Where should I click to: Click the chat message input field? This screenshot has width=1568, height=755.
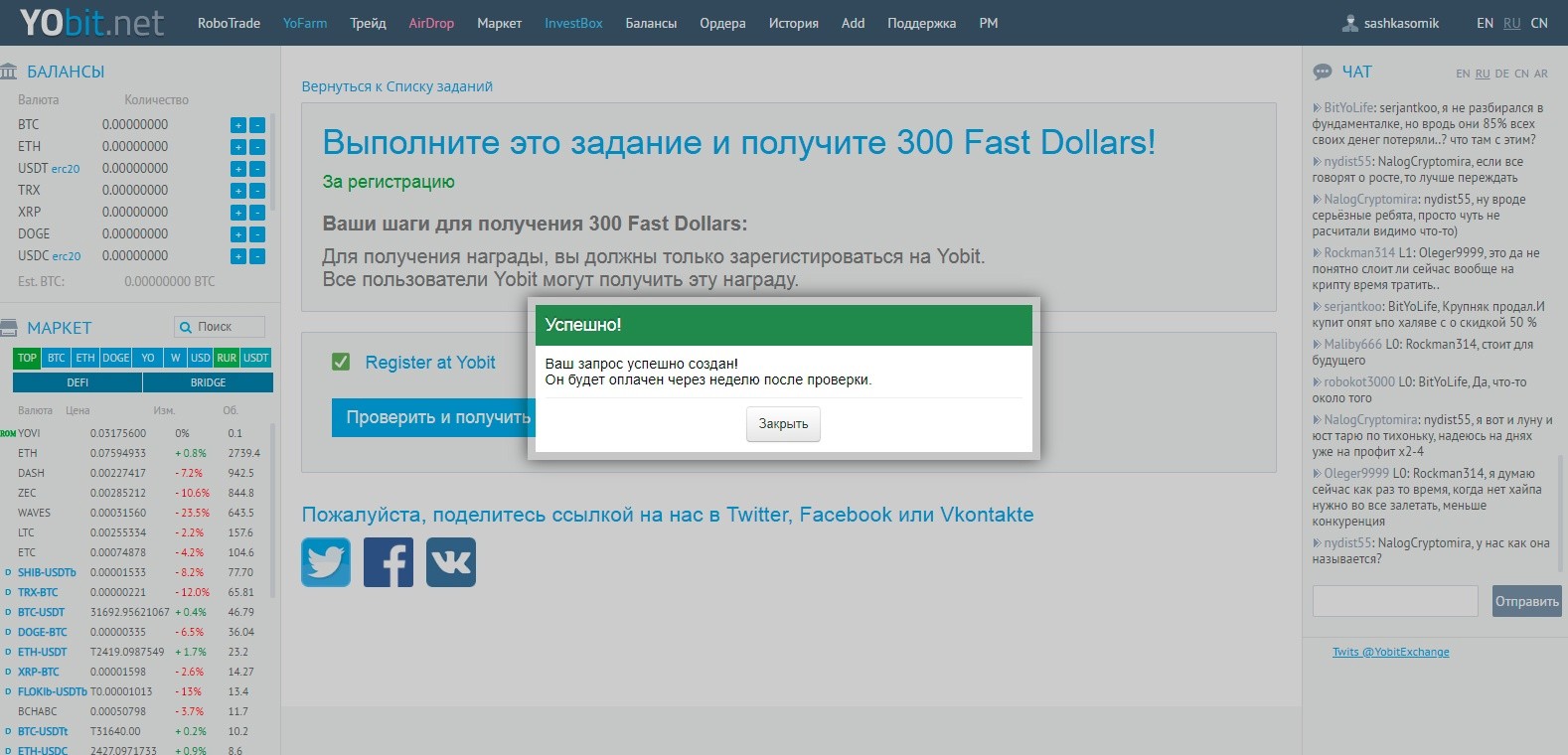(x=1395, y=601)
